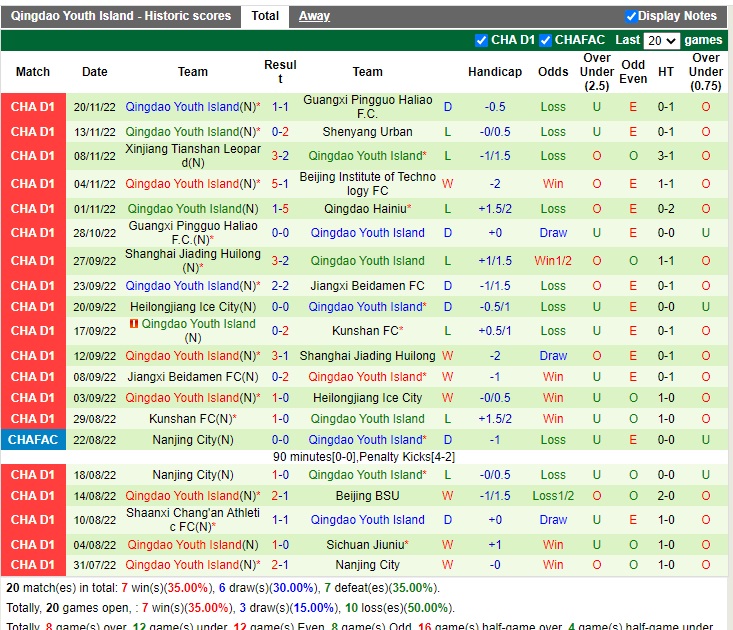Screen dimensions: 733x630
Task: Open Guangxi Pingguo Haliao F.C. in the 20/11/22 row
Action: click(x=367, y=107)
